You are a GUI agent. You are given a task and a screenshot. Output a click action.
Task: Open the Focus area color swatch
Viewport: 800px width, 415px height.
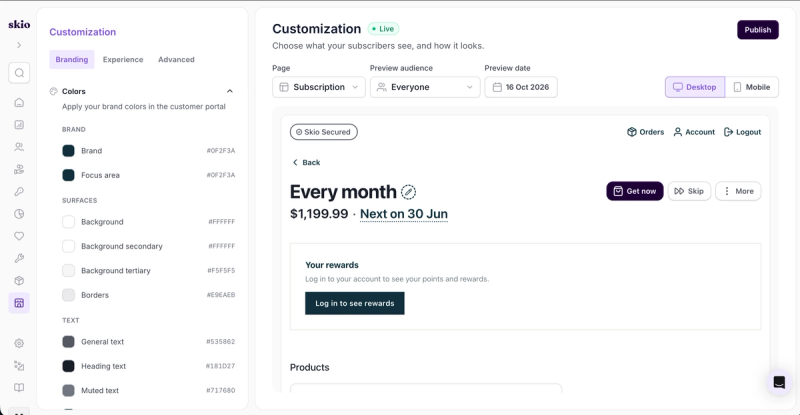click(x=68, y=175)
